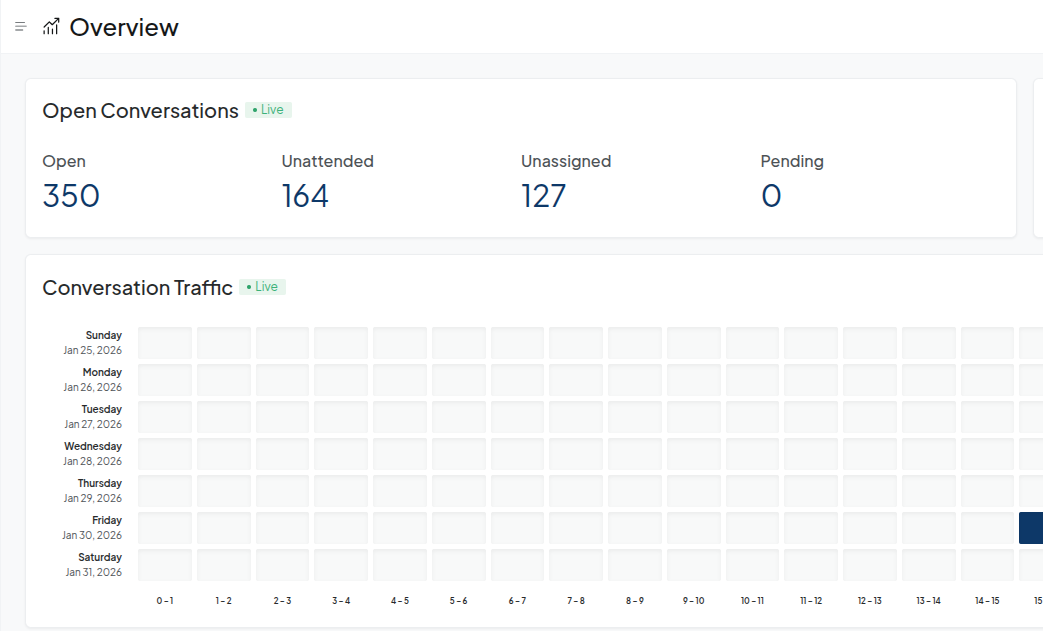Image resolution: width=1043 pixels, height=631 pixels.
Task: Click the Sunday Jan 25, 2026 row label
Action: tap(92, 343)
